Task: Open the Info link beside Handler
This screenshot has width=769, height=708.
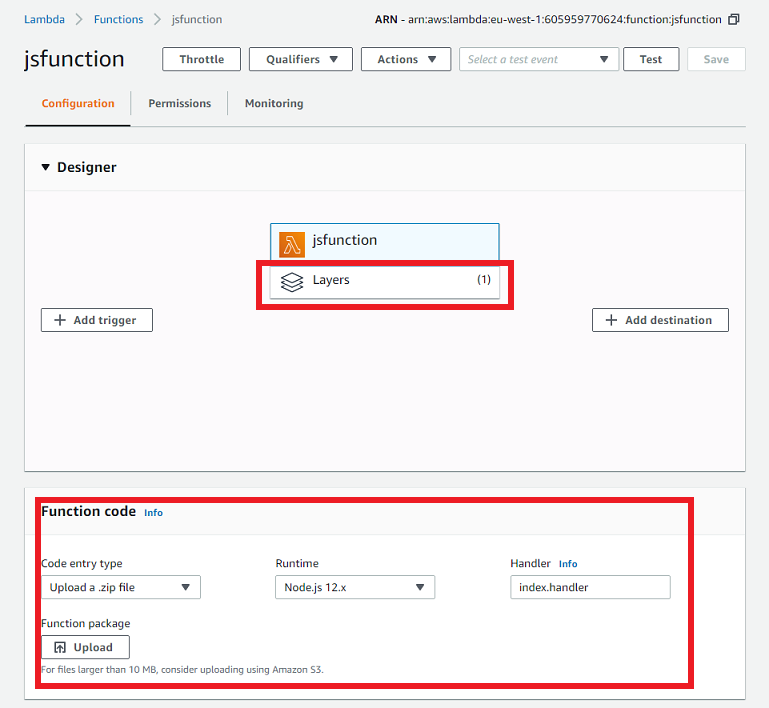Action: pyautogui.click(x=568, y=564)
